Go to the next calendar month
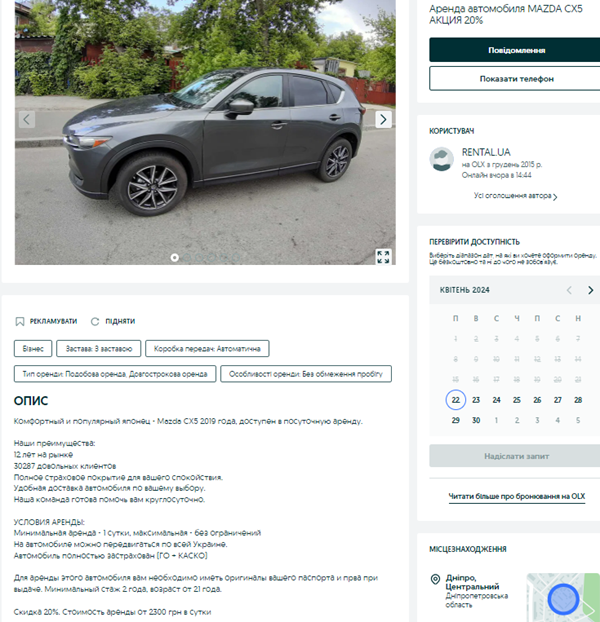Screen dimensions: 600x622 pos(590,290)
